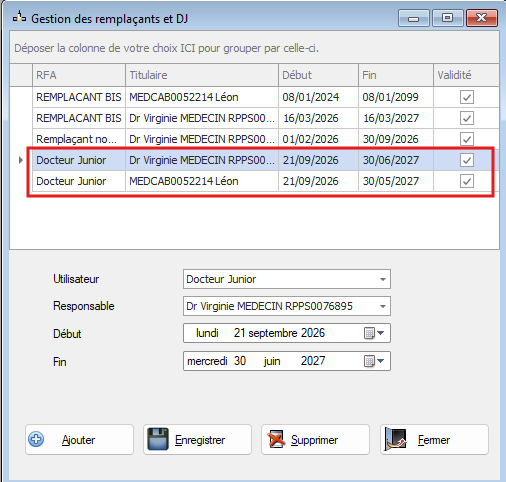Screen dimensions: 506x482
Task: Minimize the Gestion des remplaçants window
Action: pos(414,18)
